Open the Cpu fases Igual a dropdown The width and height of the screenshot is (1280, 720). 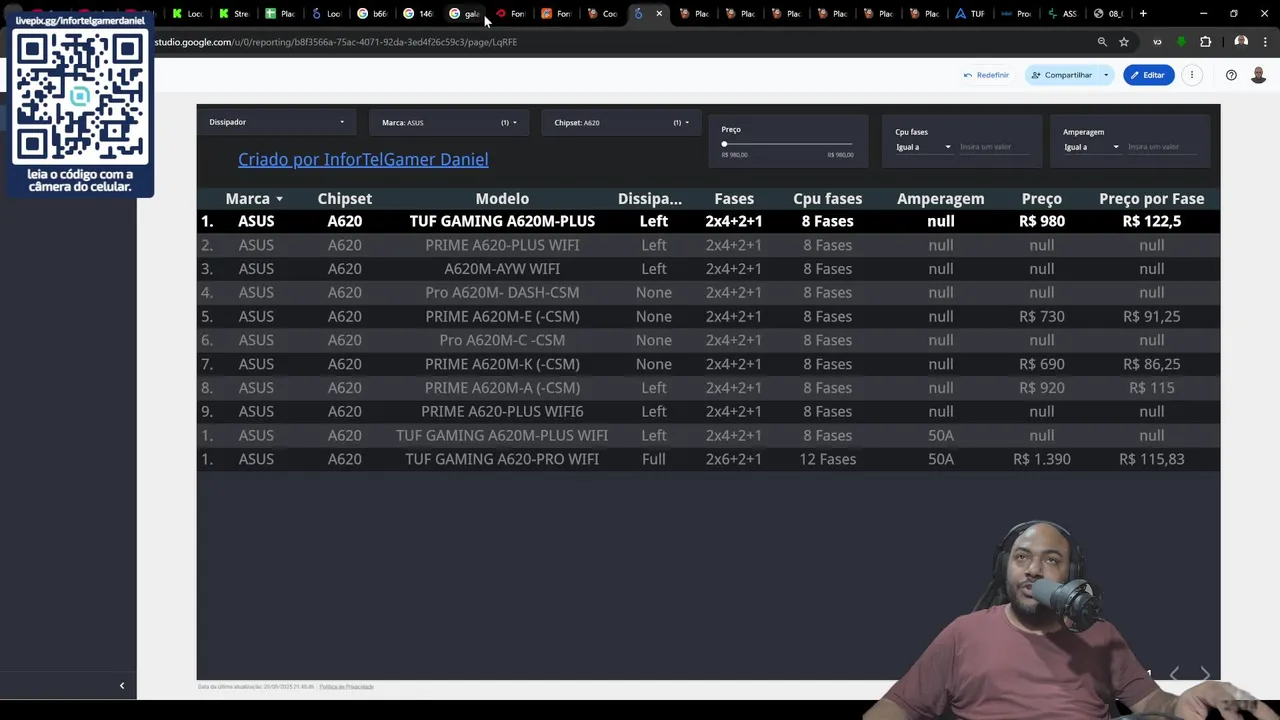pyautogui.click(x=923, y=147)
